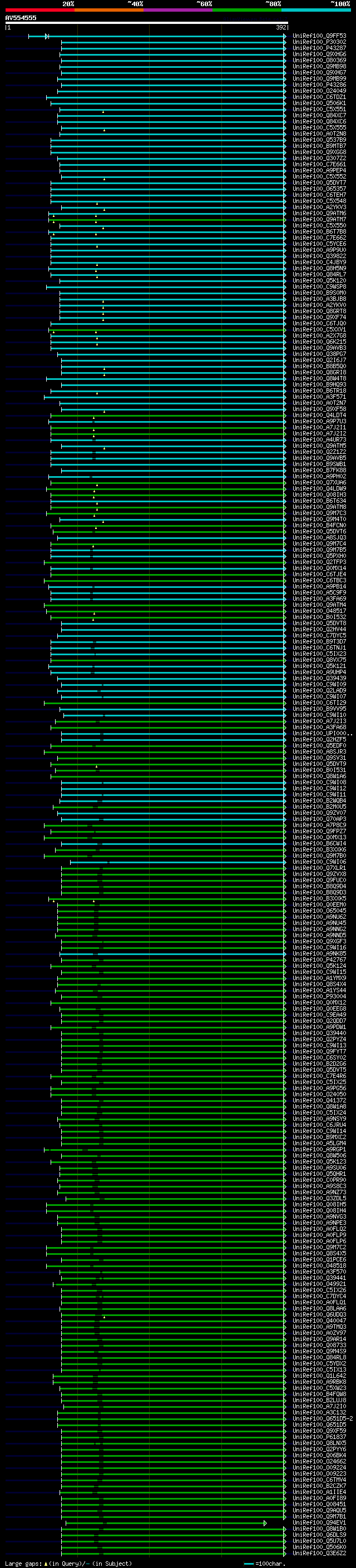Select hit UniRef100_Q0EEM0
356x1568 pixels.
pyautogui.click(x=319, y=904)
